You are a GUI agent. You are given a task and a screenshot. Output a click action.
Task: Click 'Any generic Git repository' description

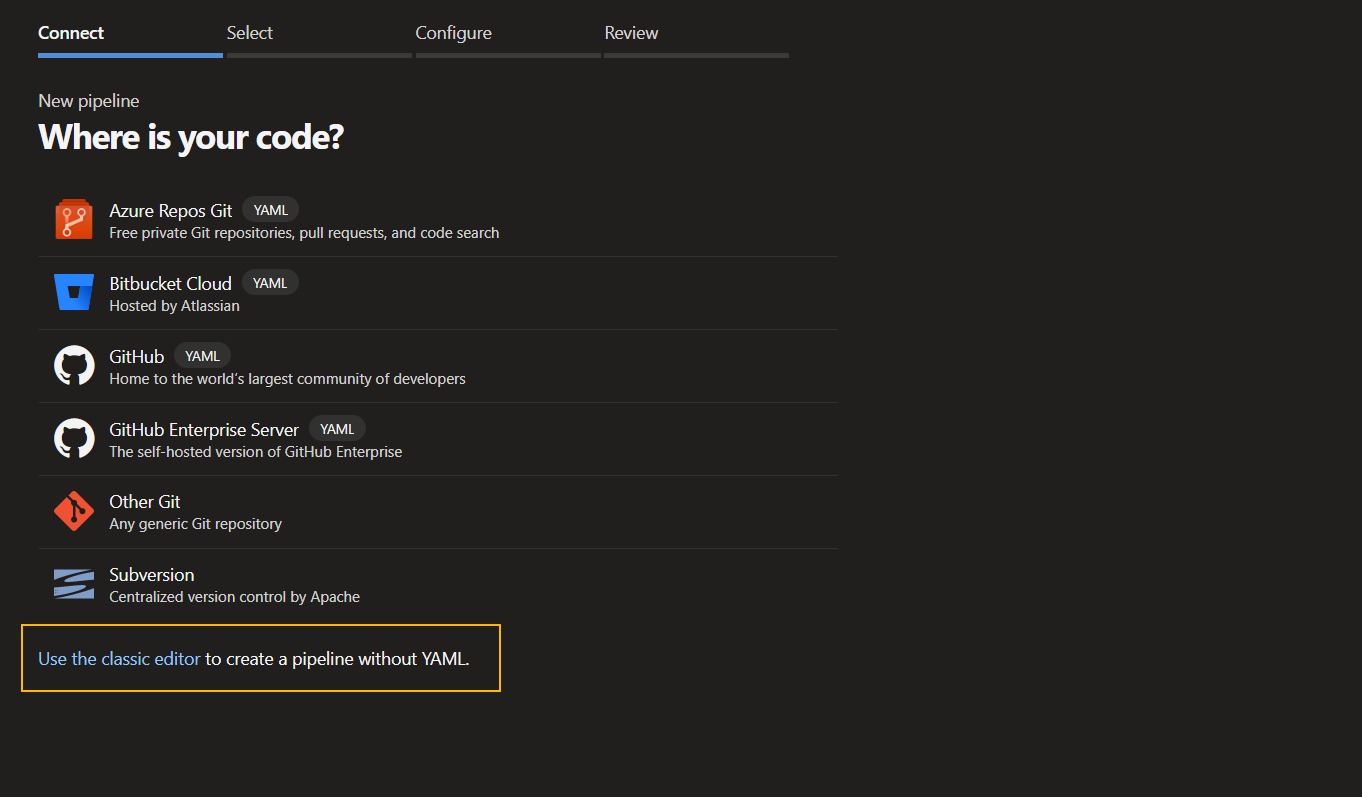click(x=195, y=524)
